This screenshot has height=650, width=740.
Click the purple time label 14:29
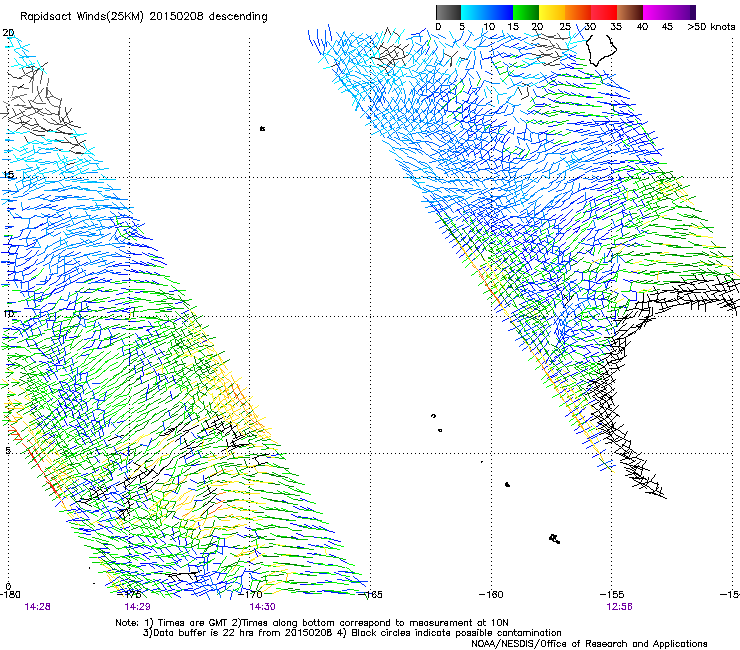pyautogui.click(x=137, y=607)
